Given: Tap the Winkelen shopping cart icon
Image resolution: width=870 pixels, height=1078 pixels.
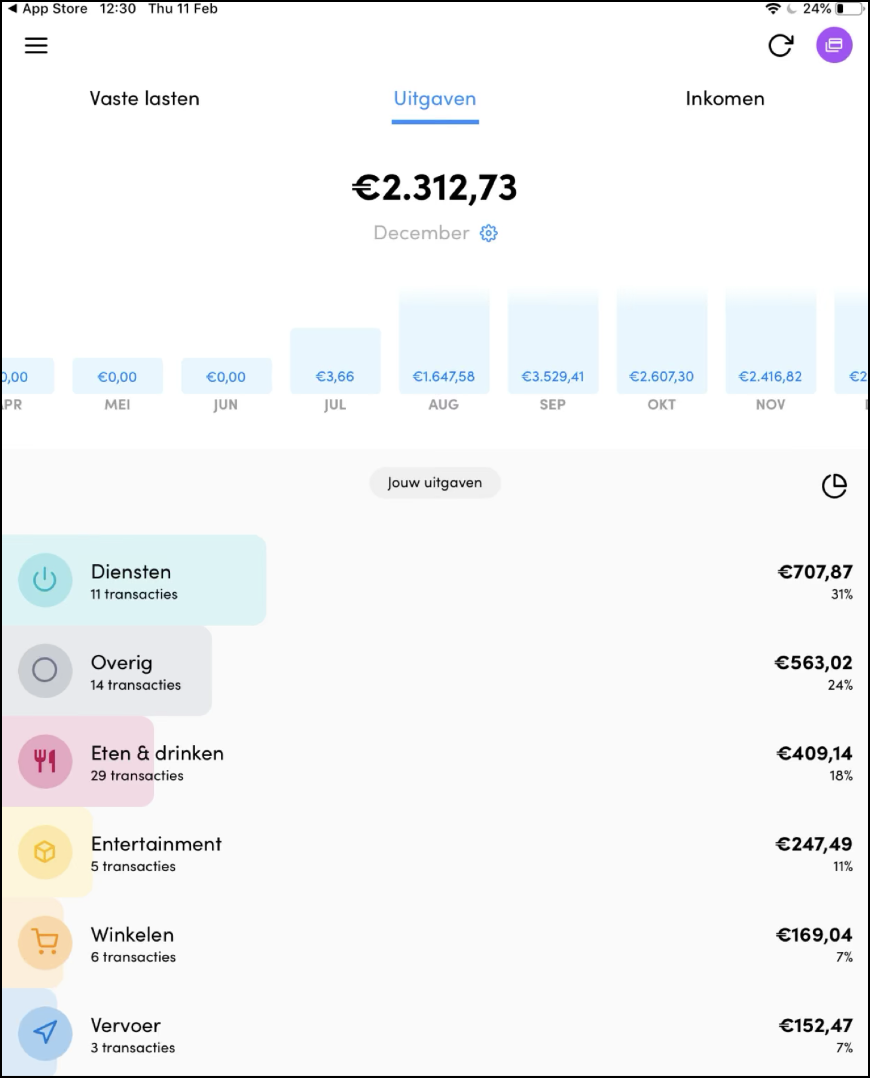Looking at the screenshot, I should click(45, 943).
